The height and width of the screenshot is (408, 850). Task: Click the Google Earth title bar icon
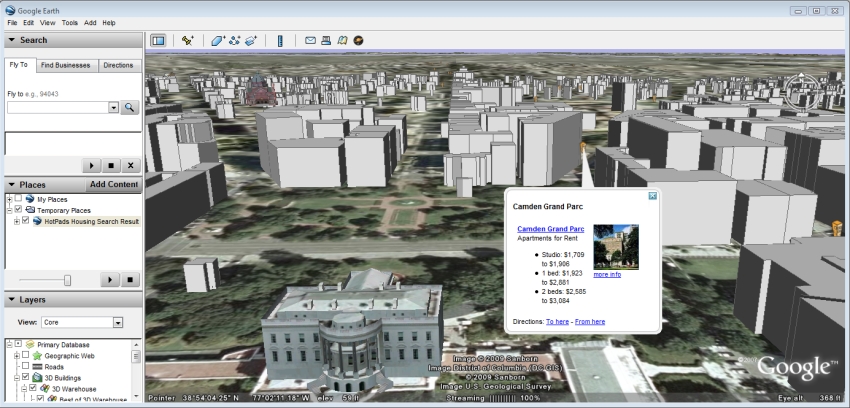click(10, 10)
